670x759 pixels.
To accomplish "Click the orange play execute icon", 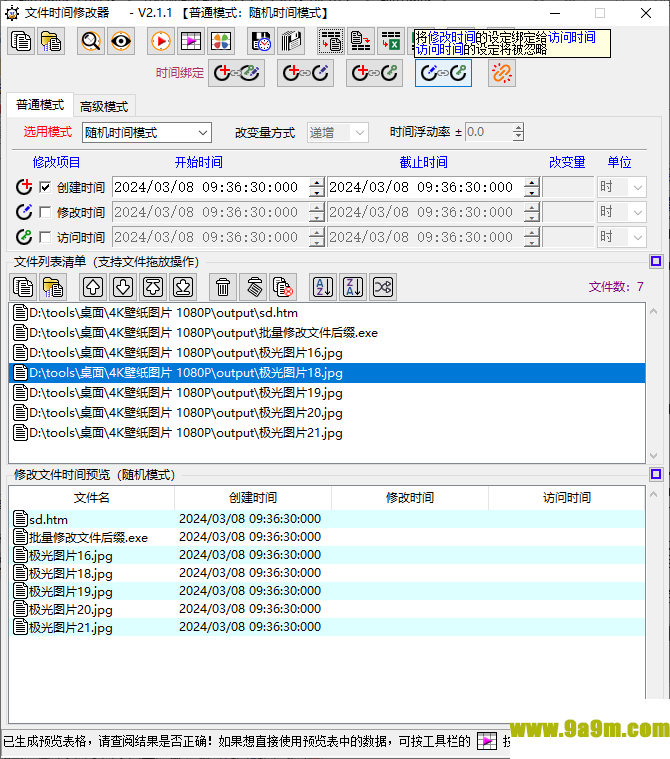I will [x=161, y=41].
